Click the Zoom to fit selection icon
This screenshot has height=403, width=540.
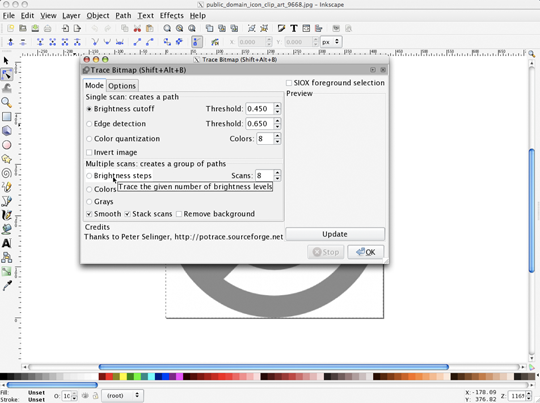pos(167,28)
